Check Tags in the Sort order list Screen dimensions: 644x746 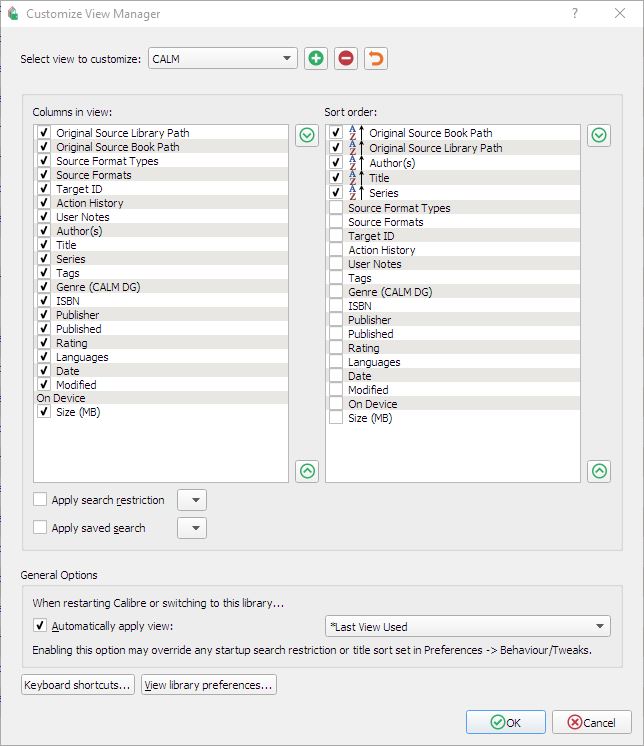(x=336, y=278)
